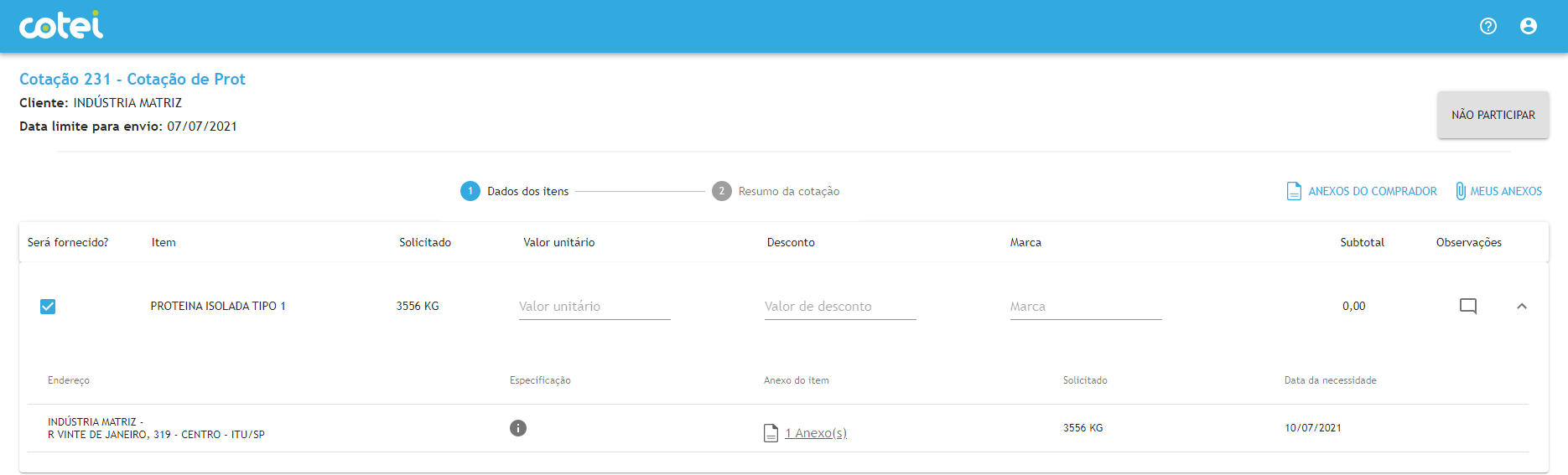Viewport: 1568px width, 475px height.
Task: Open the user account profile icon
Action: (x=1528, y=26)
